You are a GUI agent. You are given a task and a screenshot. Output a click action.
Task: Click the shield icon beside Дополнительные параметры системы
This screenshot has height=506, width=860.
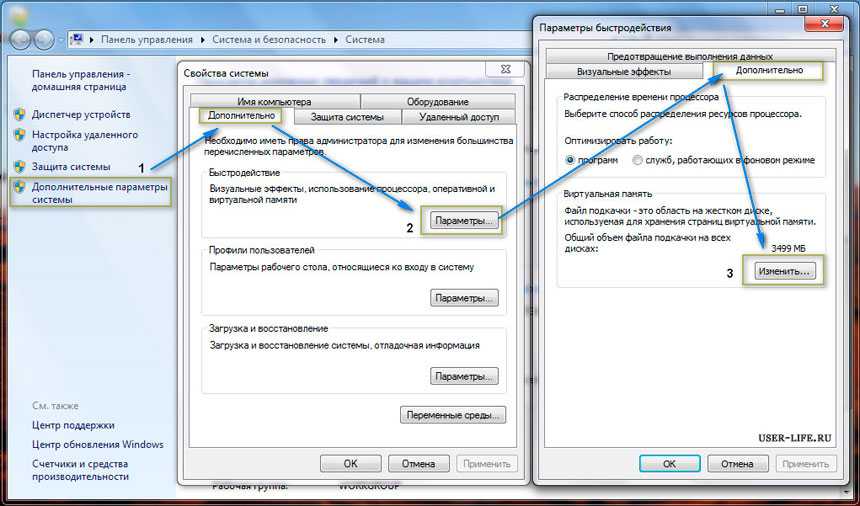(x=19, y=186)
